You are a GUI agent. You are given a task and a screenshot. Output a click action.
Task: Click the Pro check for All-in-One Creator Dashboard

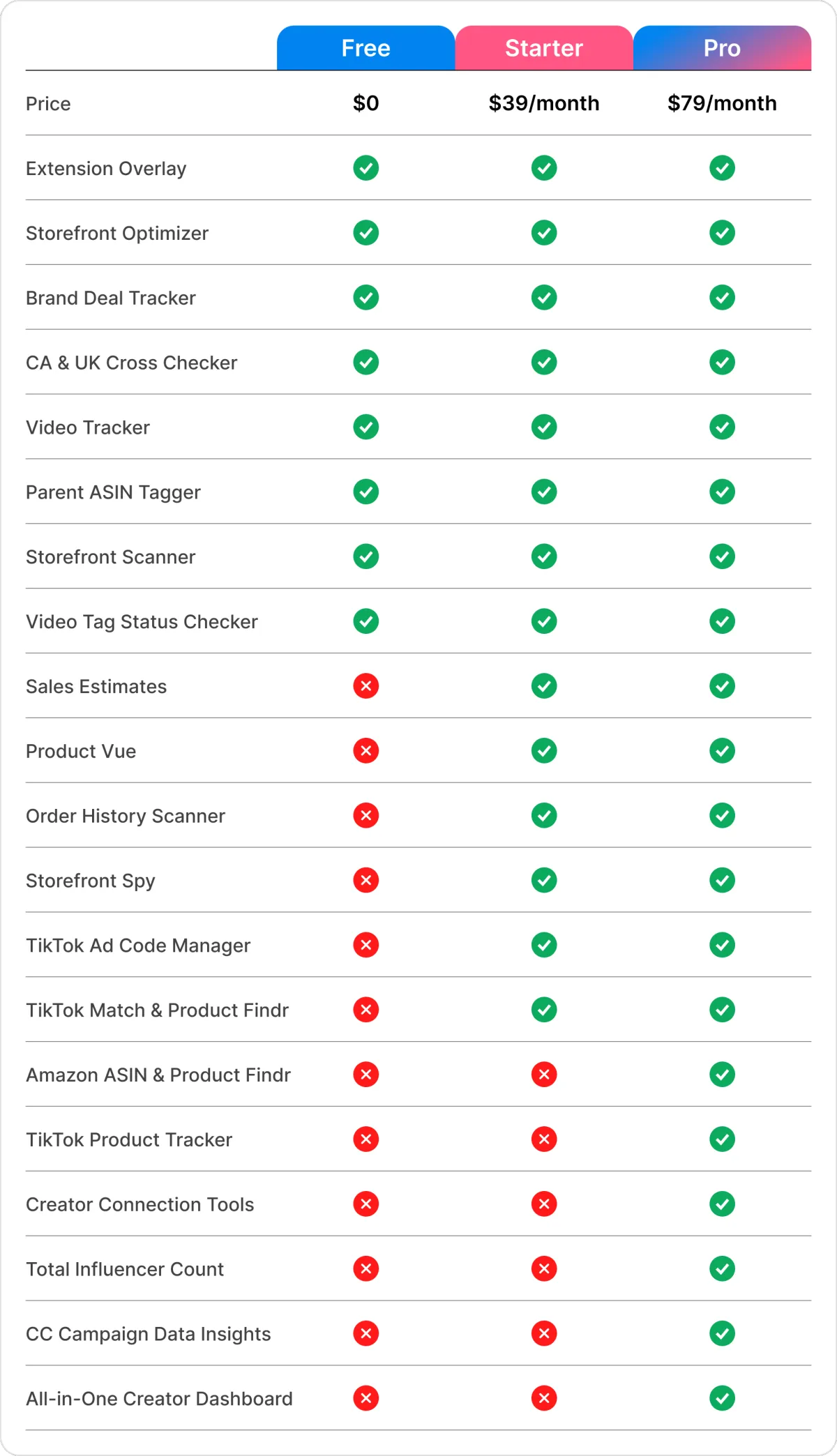(722, 1398)
